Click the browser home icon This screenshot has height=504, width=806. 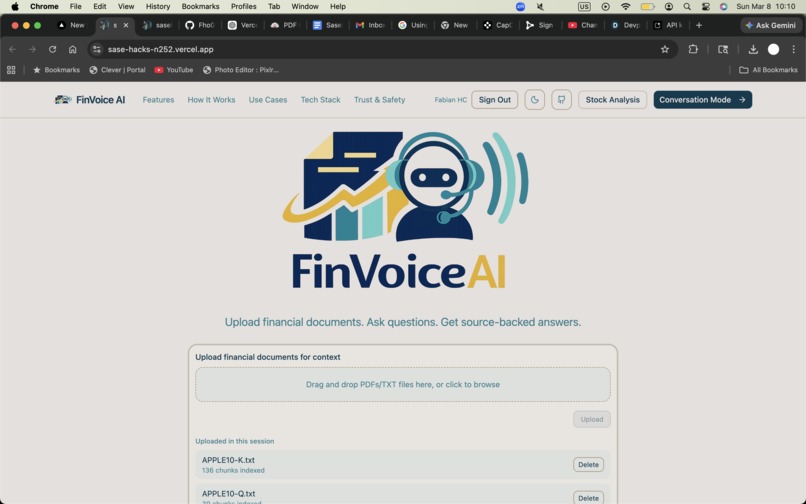72,49
